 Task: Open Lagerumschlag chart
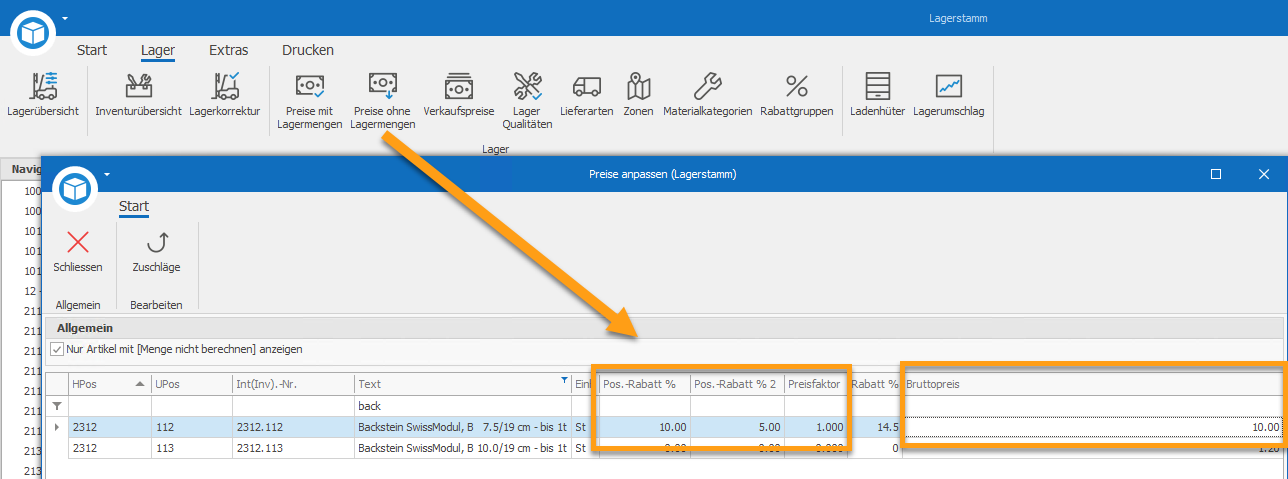click(948, 94)
